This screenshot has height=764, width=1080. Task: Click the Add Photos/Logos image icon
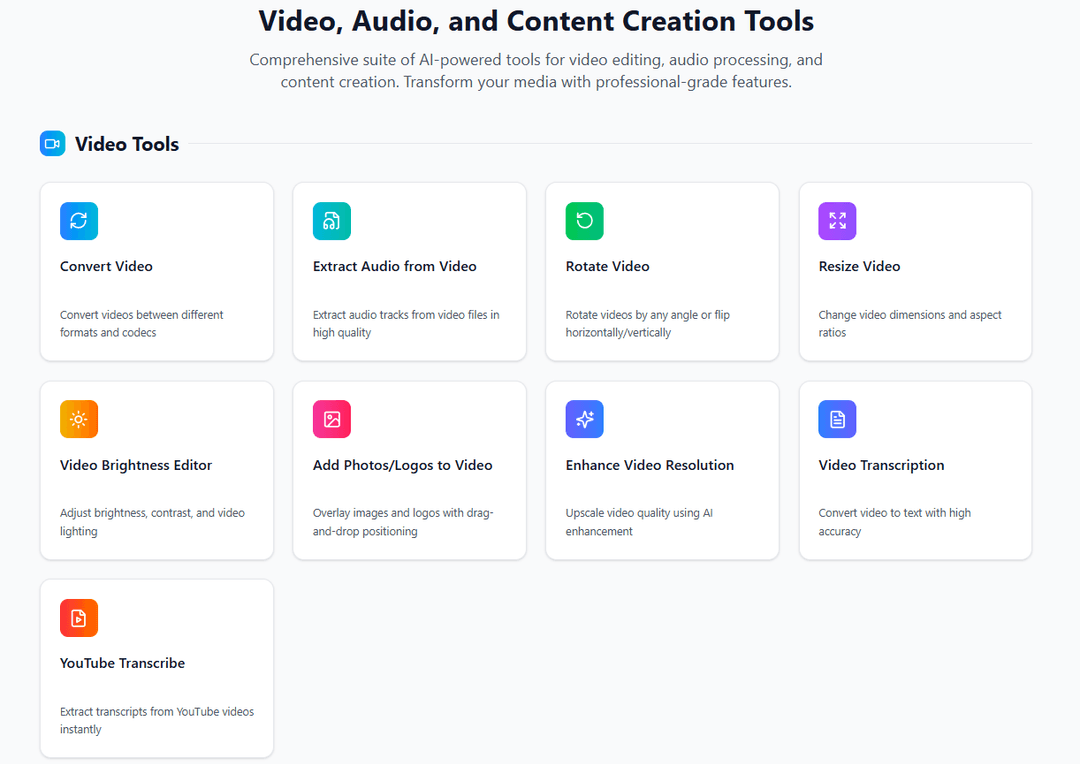pos(332,419)
